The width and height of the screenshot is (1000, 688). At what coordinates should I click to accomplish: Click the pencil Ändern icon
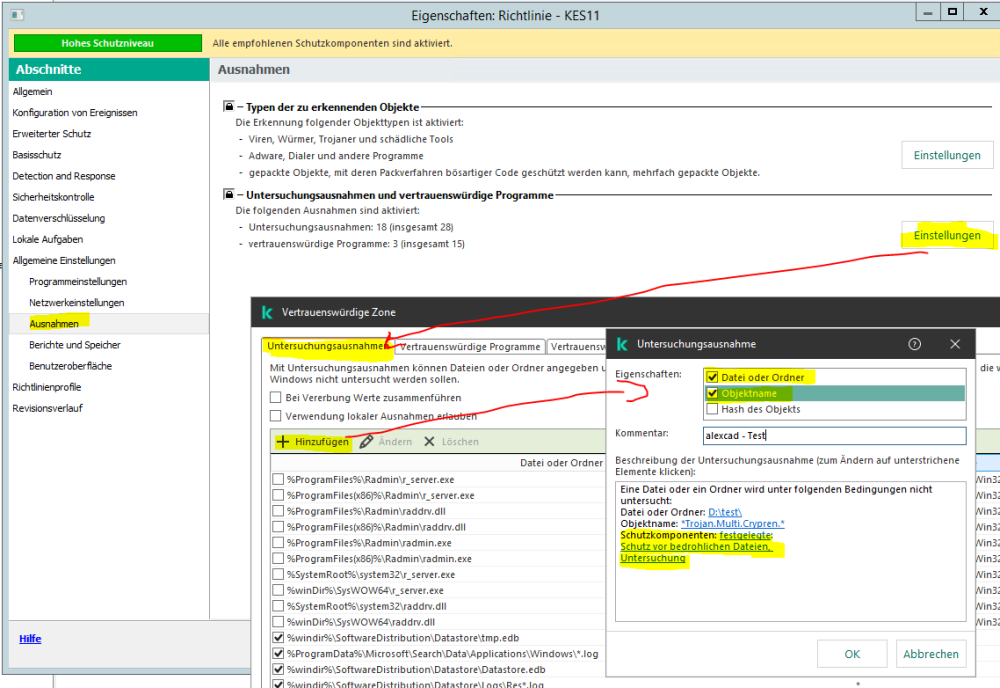(366, 442)
